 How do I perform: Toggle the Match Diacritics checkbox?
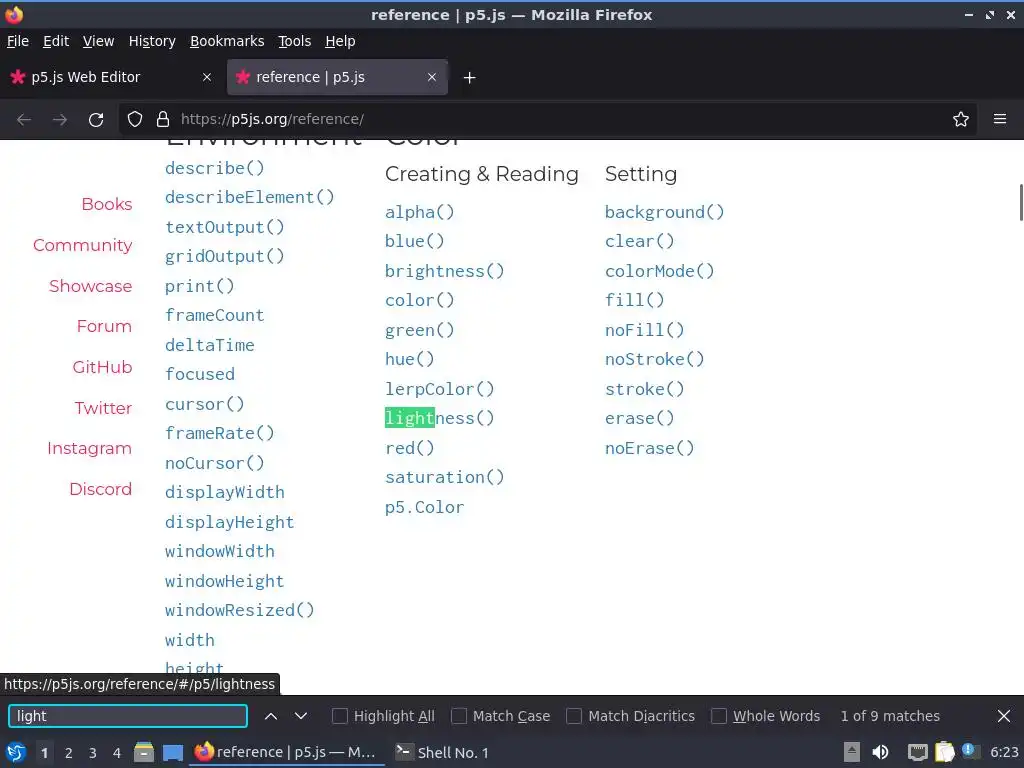click(x=574, y=716)
